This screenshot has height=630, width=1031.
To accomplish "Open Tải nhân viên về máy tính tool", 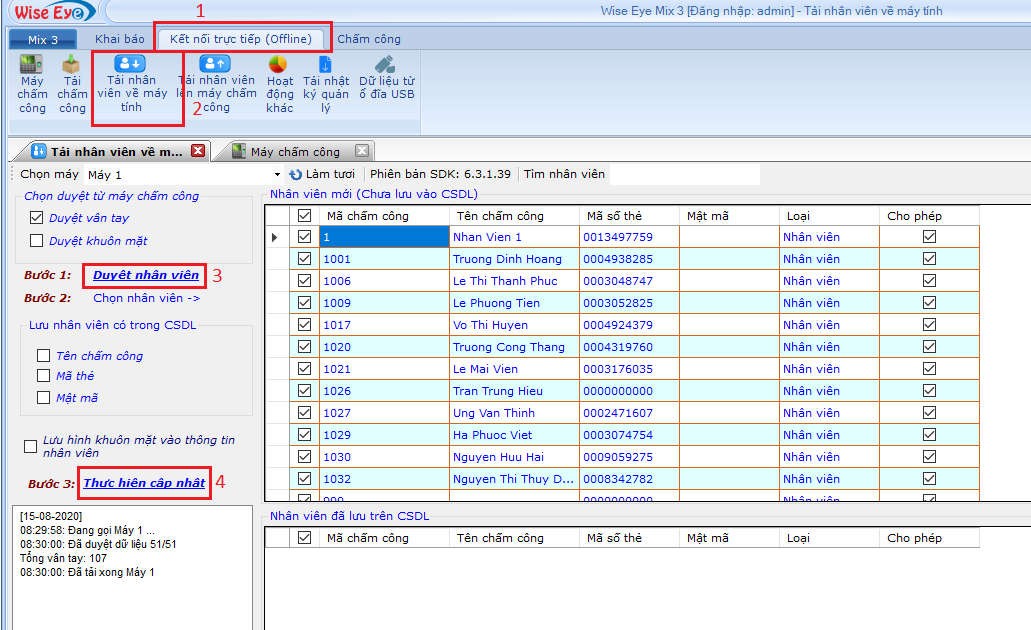I will click(x=131, y=65).
